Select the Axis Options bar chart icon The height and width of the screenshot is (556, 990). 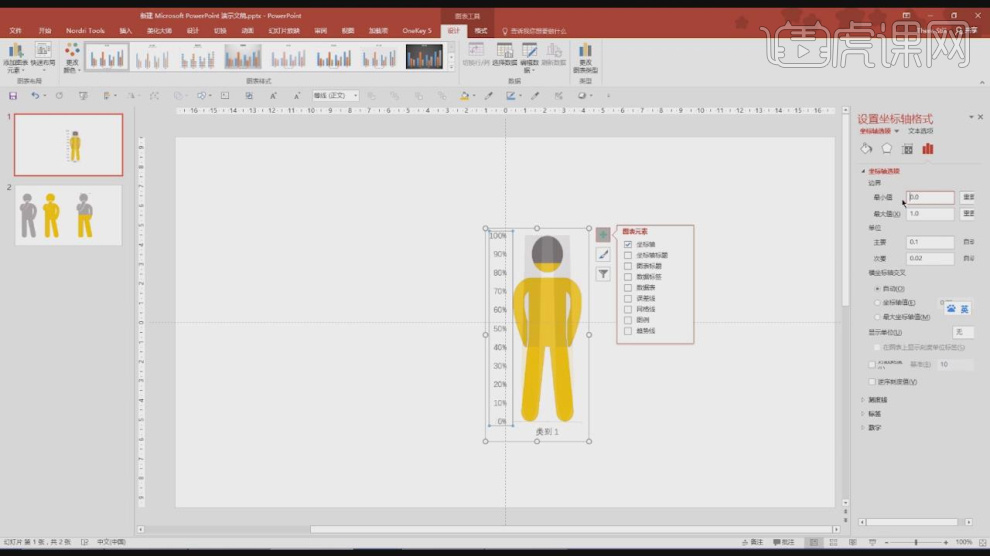tap(928, 149)
